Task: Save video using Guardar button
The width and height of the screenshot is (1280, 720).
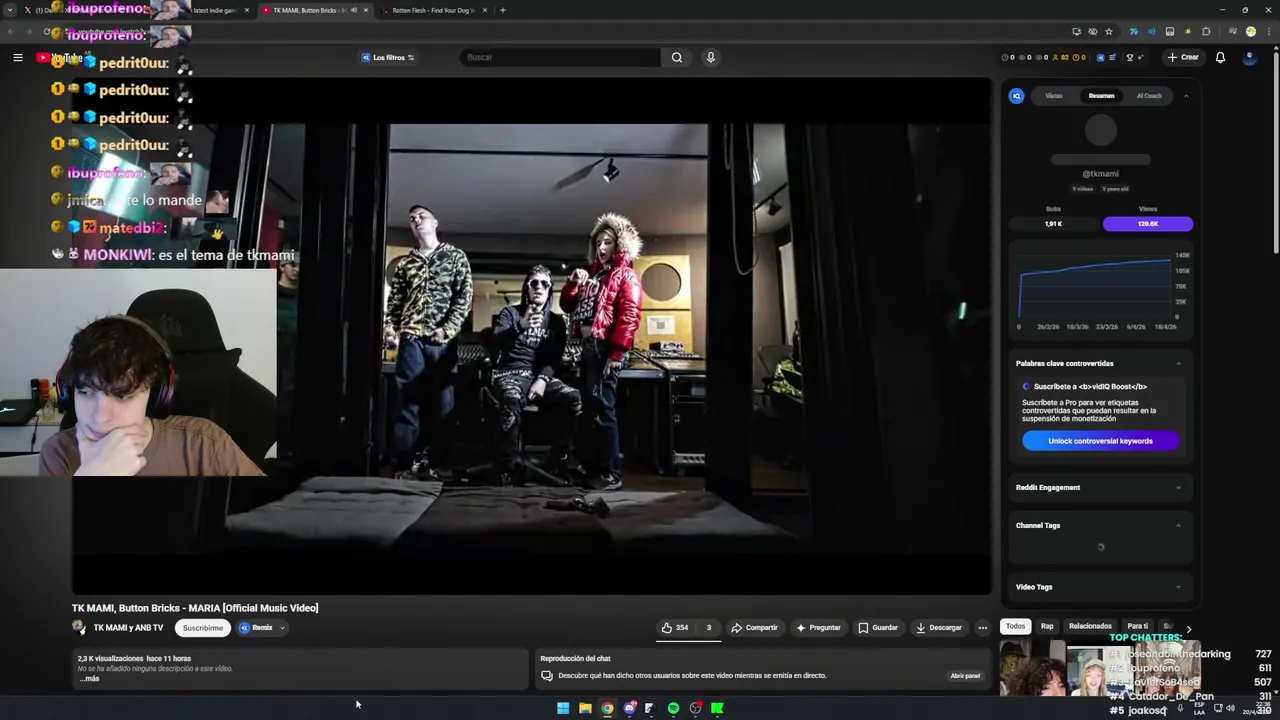Action: (878, 628)
